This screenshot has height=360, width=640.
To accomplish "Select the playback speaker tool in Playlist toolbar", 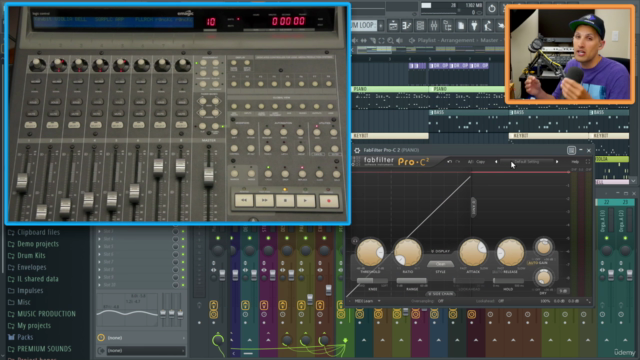I will [x=400, y=40].
